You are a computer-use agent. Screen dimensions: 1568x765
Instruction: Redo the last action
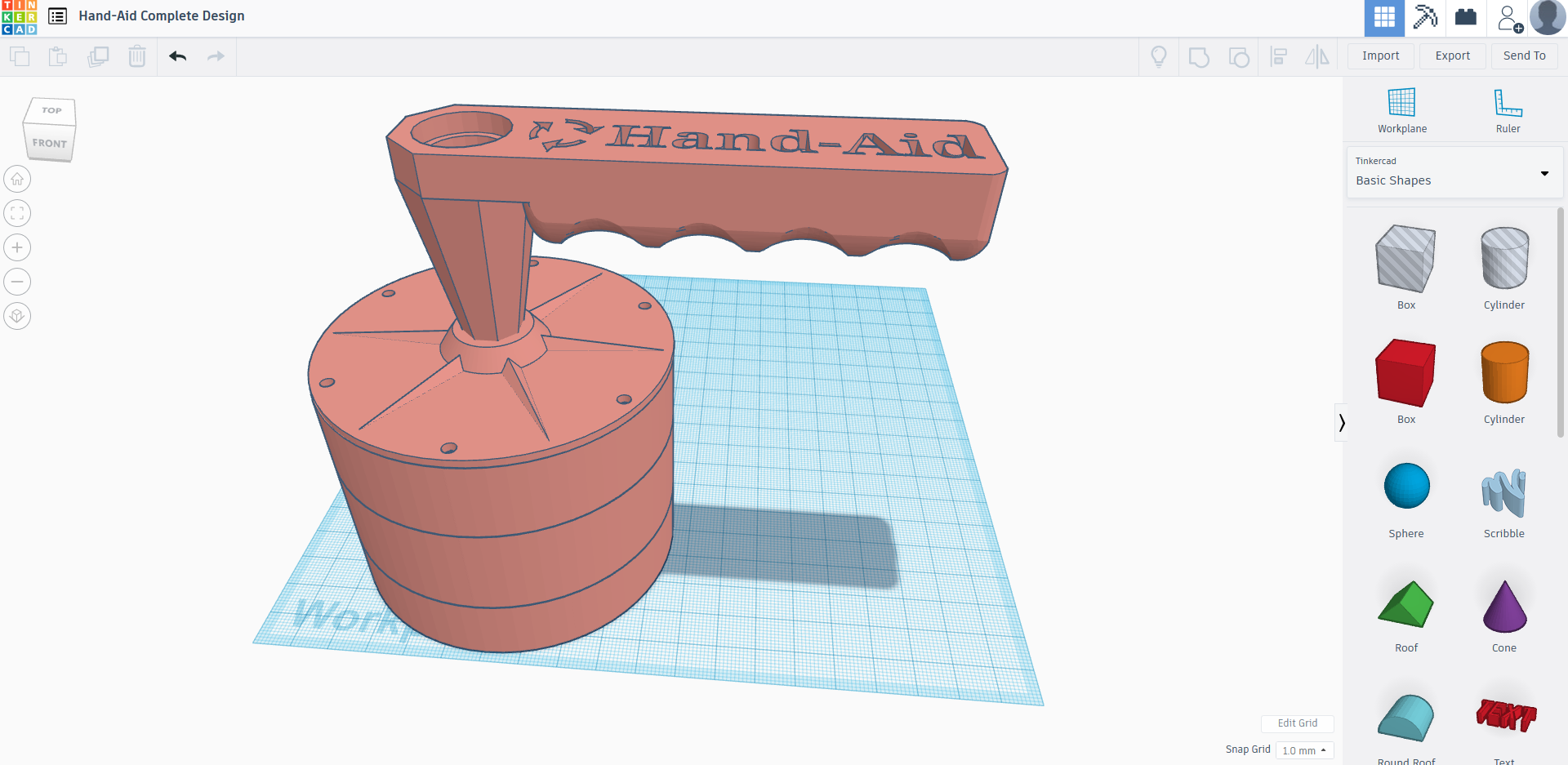tap(216, 56)
